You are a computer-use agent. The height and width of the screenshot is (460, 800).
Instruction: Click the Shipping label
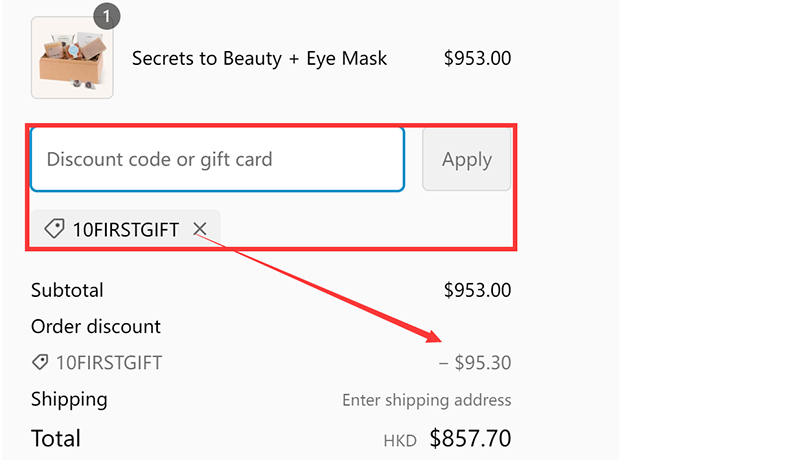(x=69, y=399)
